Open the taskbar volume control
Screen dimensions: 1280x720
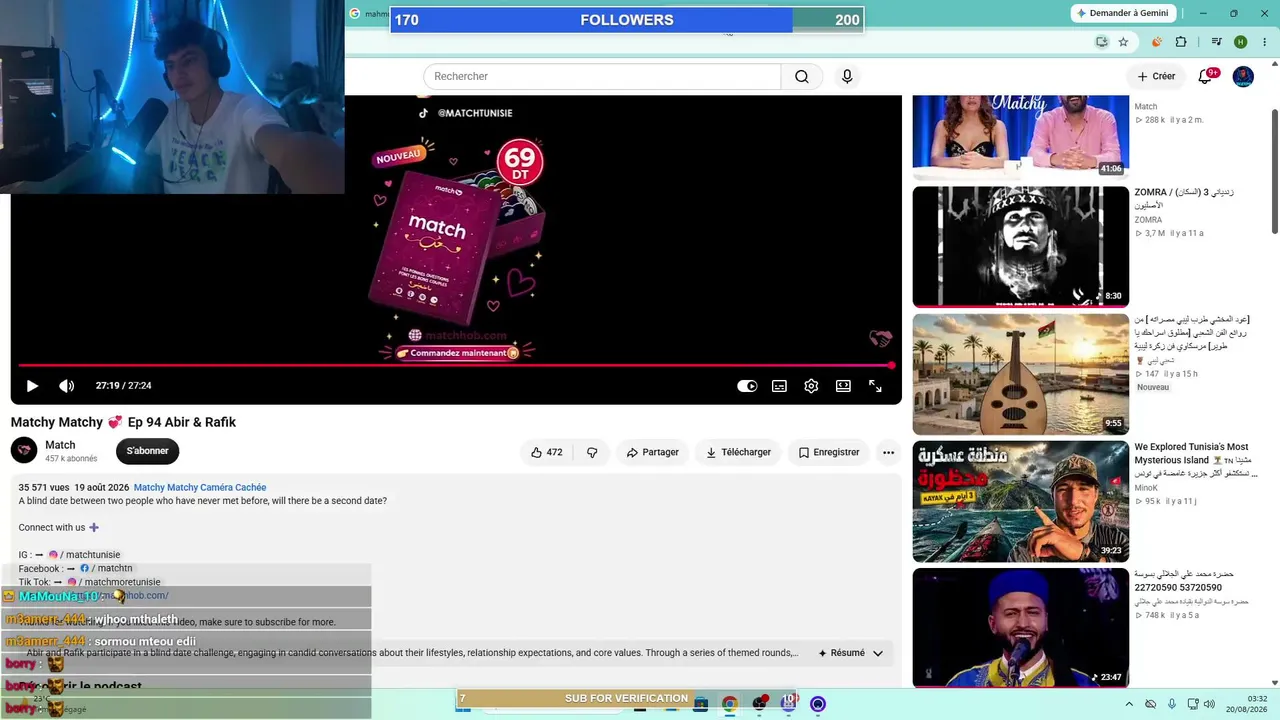click(1210, 704)
